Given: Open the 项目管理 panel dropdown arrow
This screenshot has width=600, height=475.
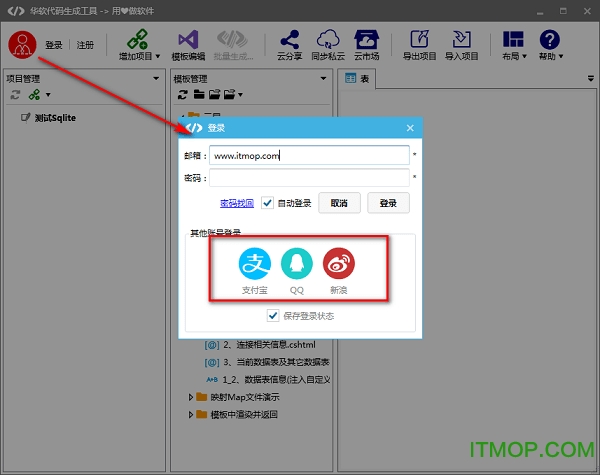Looking at the screenshot, I should click(156, 78).
